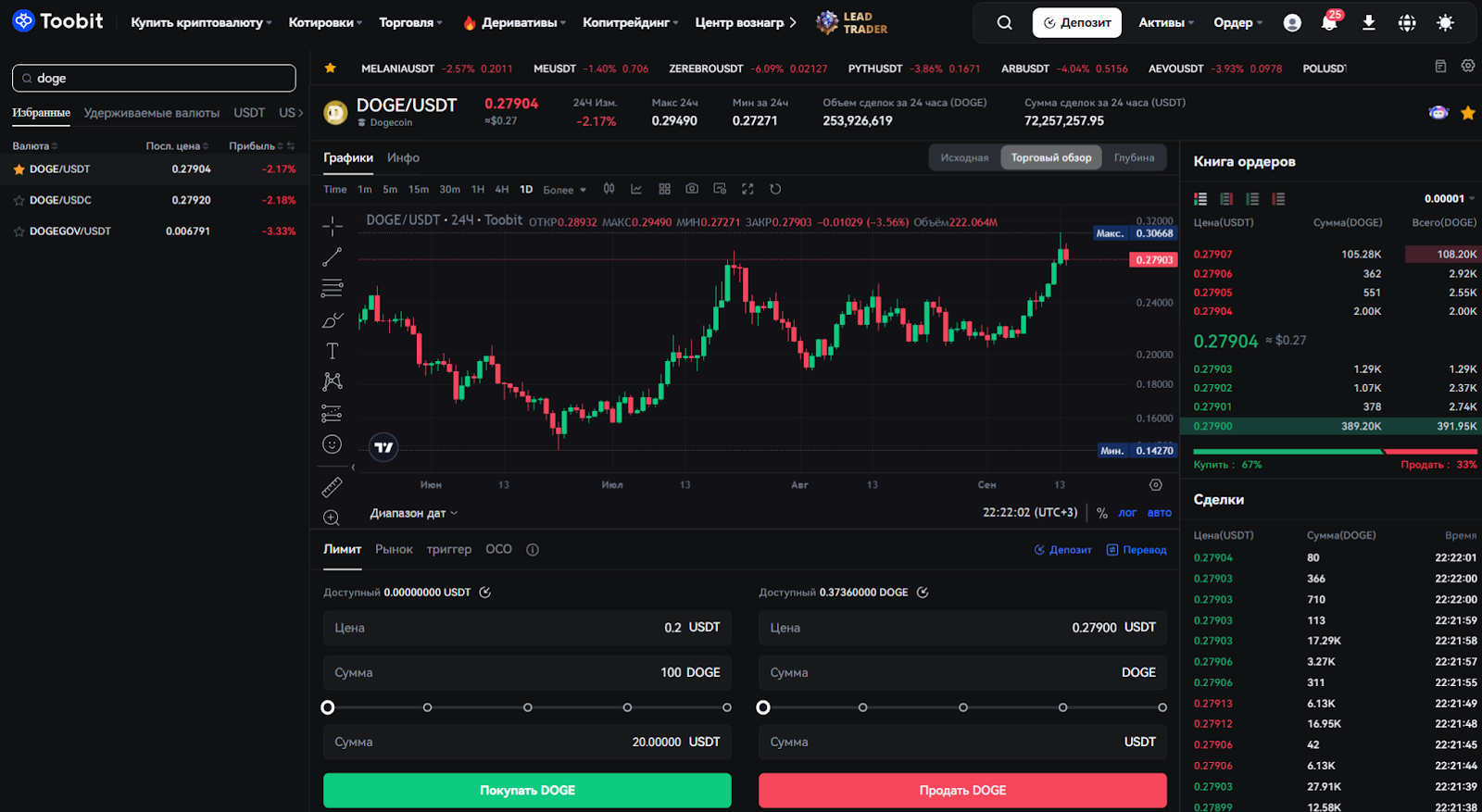Switch to the 'триггер' order tab
Image resolution: width=1482 pixels, height=812 pixels.
click(449, 549)
